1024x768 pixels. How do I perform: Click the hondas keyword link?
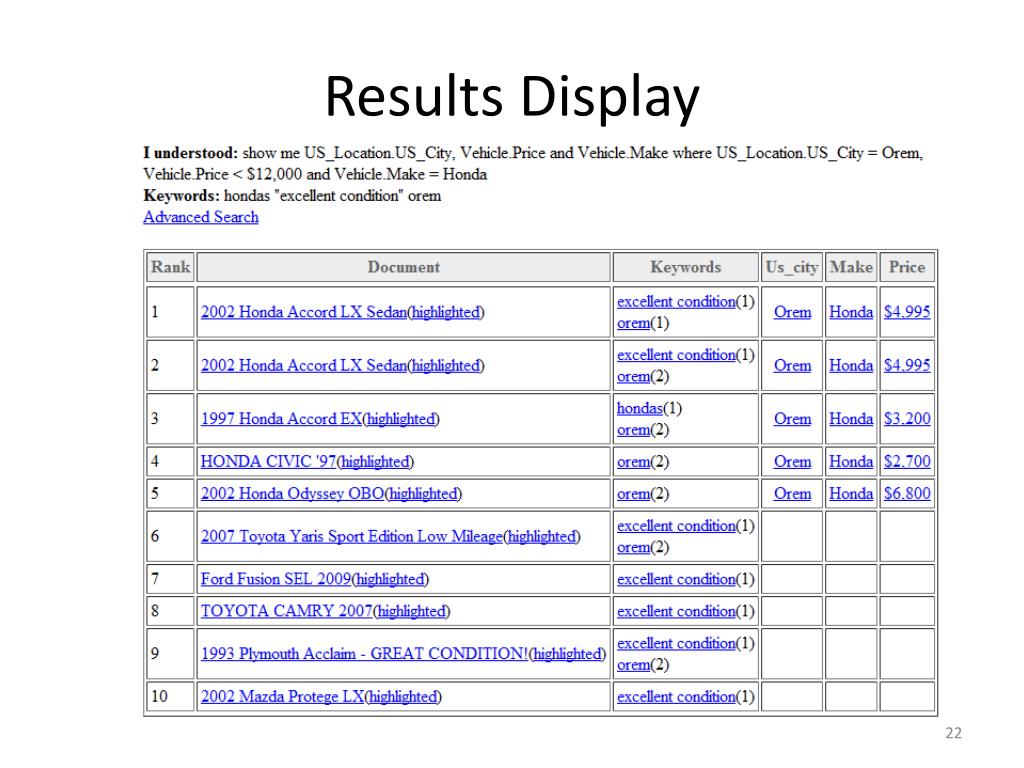(640, 409)
